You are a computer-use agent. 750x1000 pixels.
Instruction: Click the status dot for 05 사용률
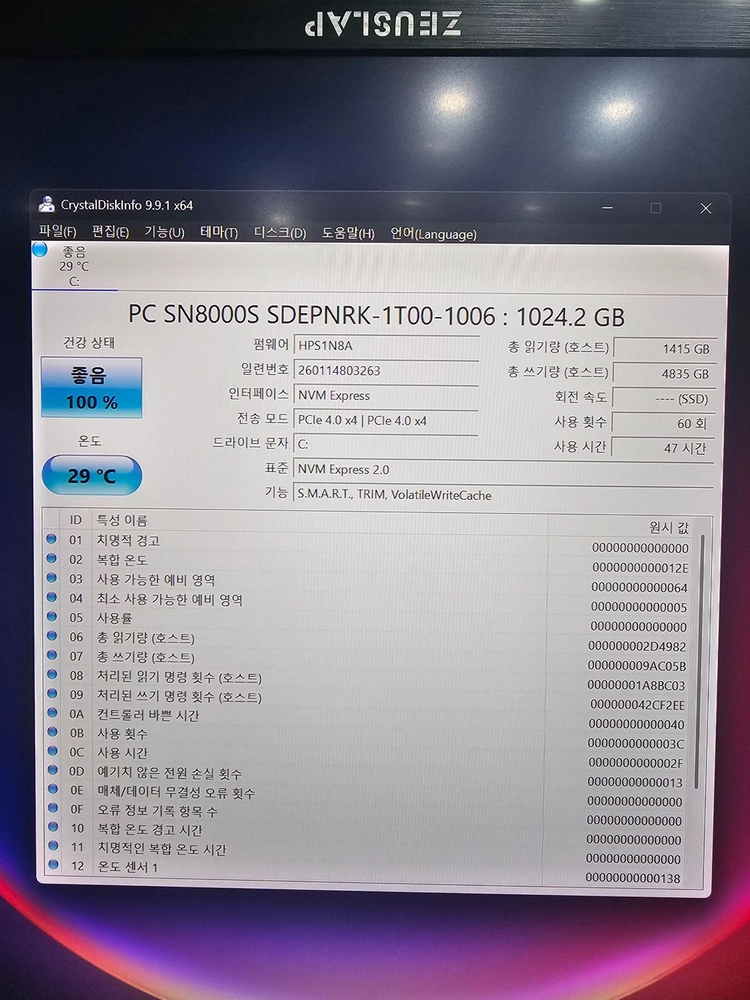tap(51, 617)
